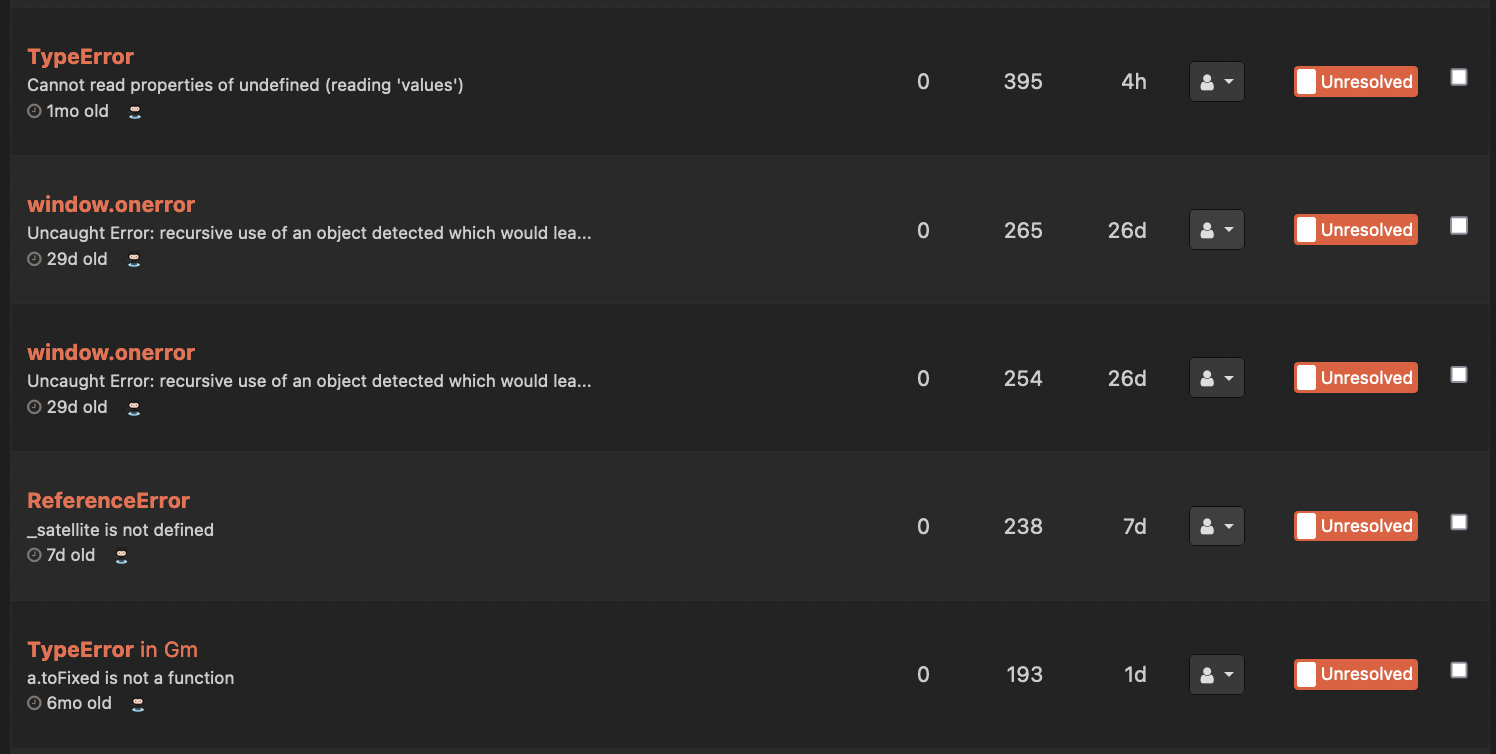The image size is (1496, 754).
Task: Click the events count 395 on the TypeError row
Action: (x=1022, y=81)
